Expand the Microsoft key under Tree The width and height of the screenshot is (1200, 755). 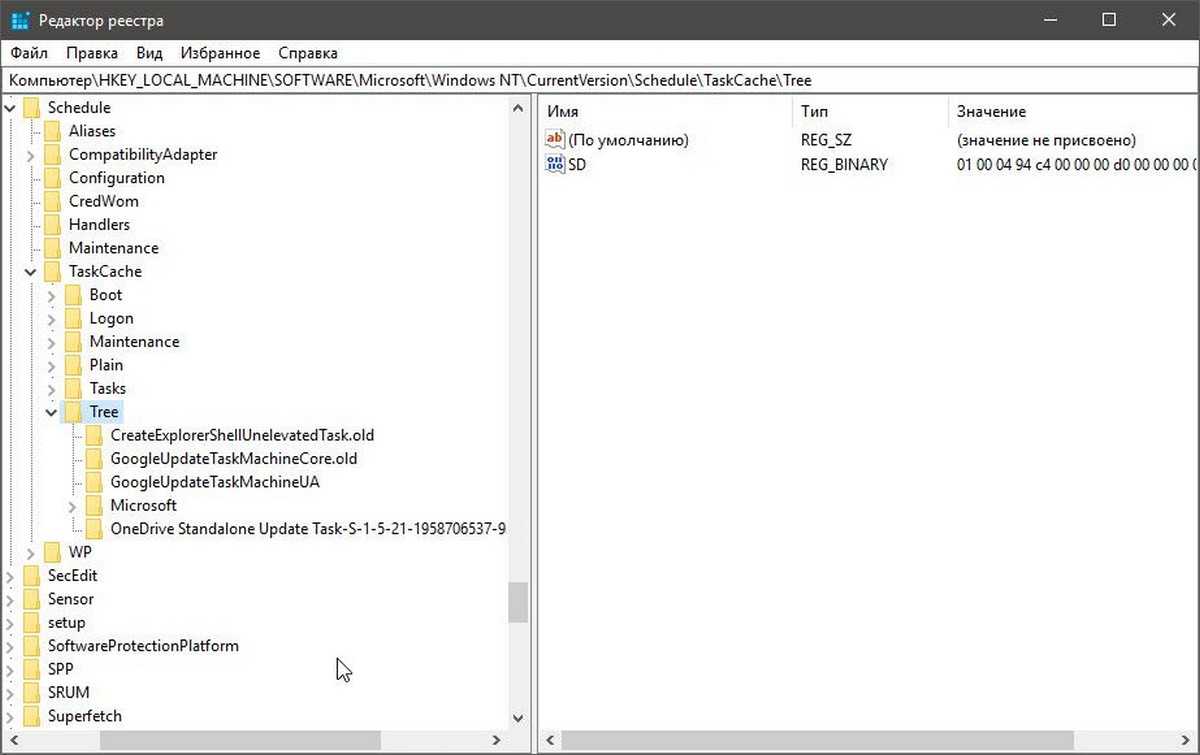73,506
